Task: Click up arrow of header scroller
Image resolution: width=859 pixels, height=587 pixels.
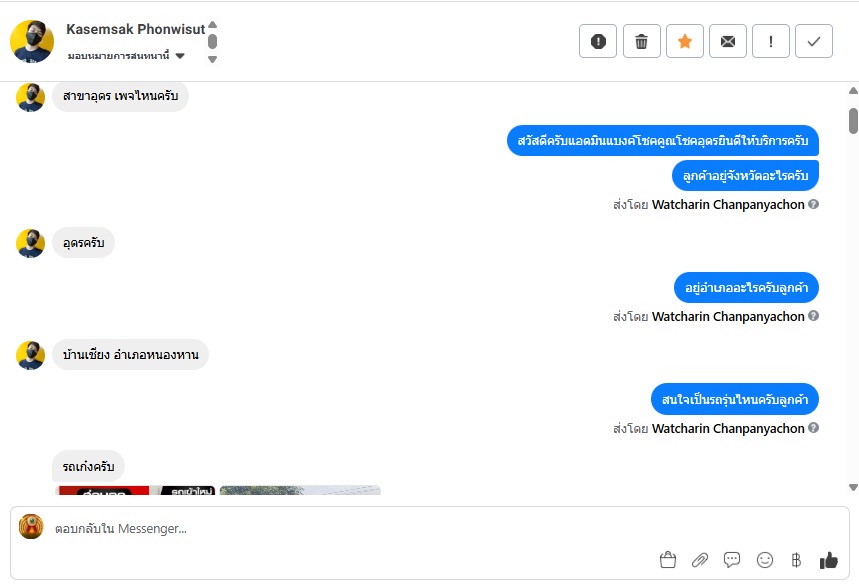Action: [213, 25]
